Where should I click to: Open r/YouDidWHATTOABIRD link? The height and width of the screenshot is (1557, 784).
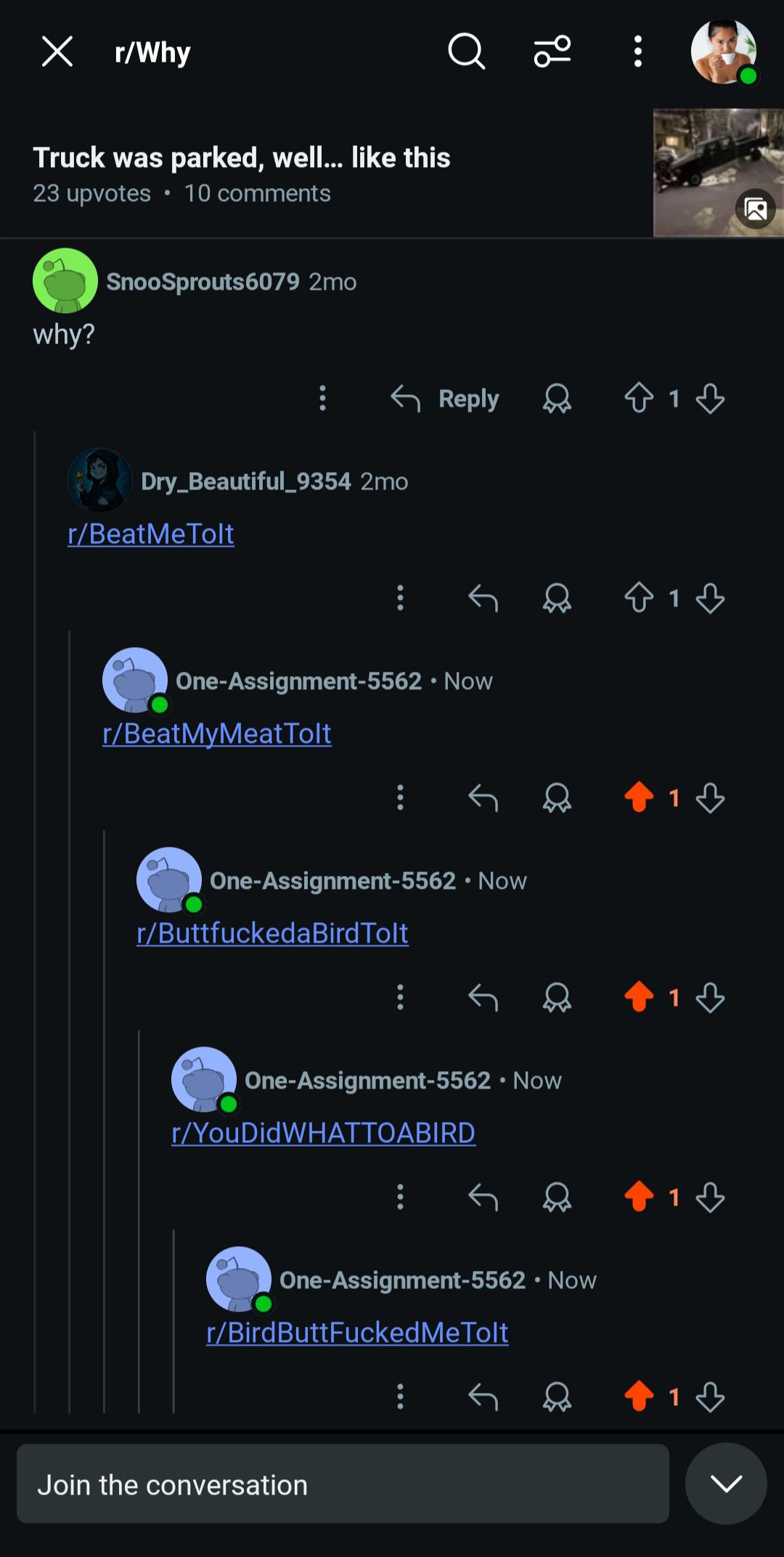(324, 1133)
